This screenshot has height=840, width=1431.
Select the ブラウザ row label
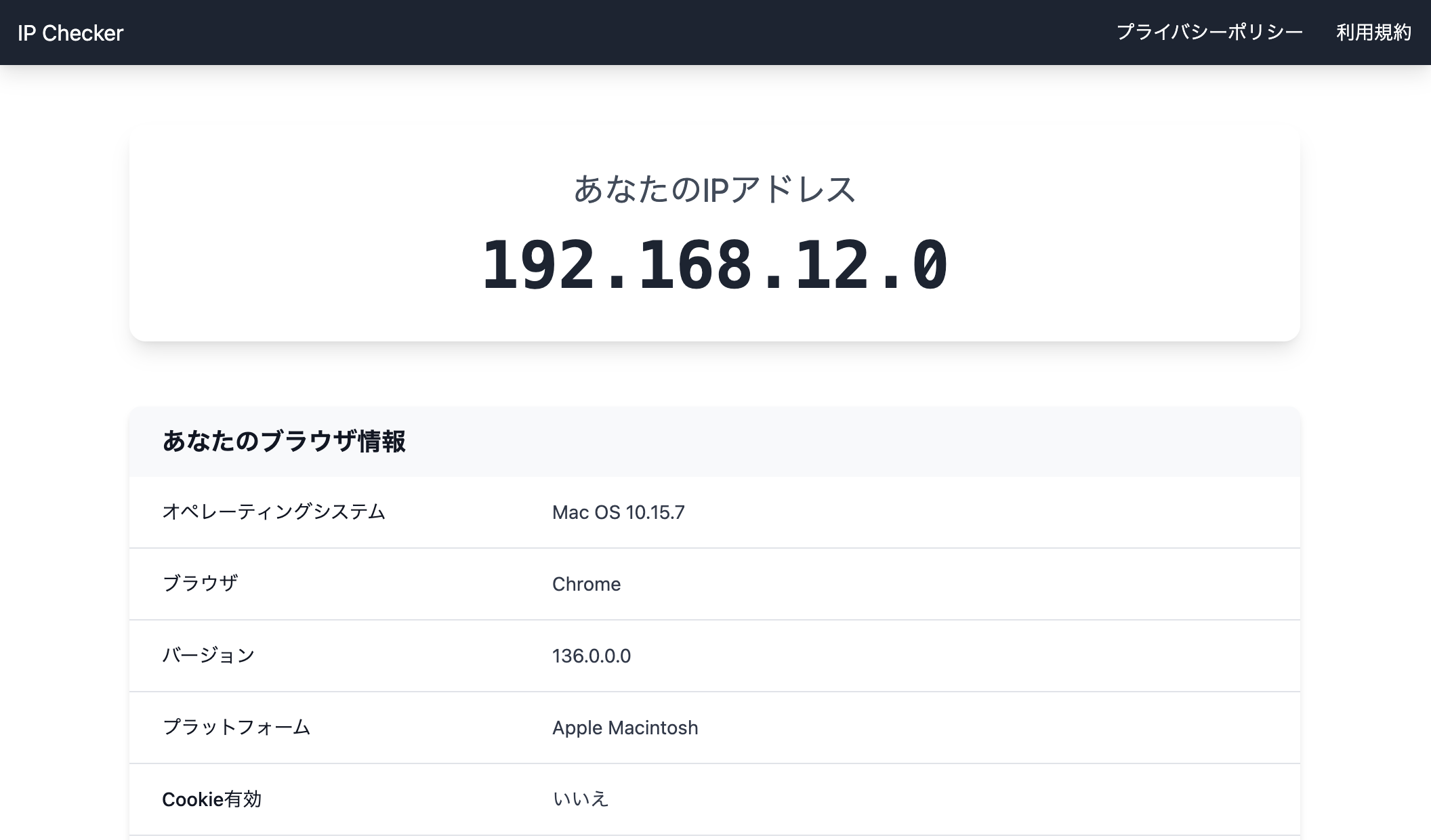201,584
